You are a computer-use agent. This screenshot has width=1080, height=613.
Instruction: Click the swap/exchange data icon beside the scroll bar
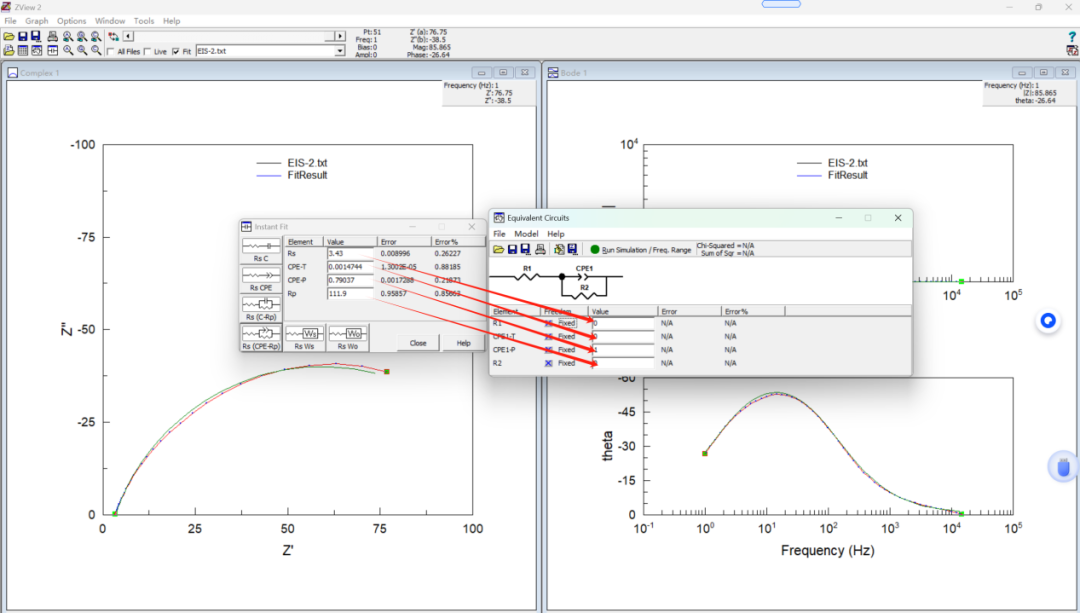click(x=114, y=37)
